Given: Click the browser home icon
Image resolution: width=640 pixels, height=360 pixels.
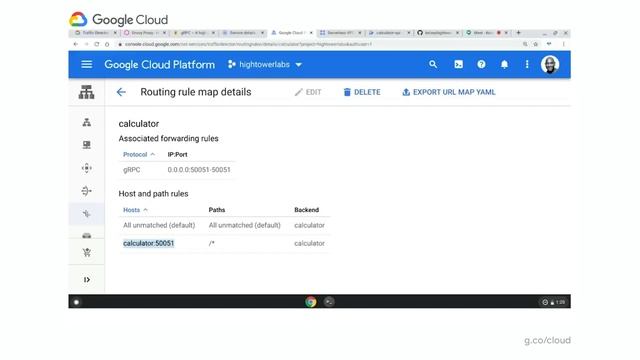Looking at the screenshot, I should tap(107, 44).
